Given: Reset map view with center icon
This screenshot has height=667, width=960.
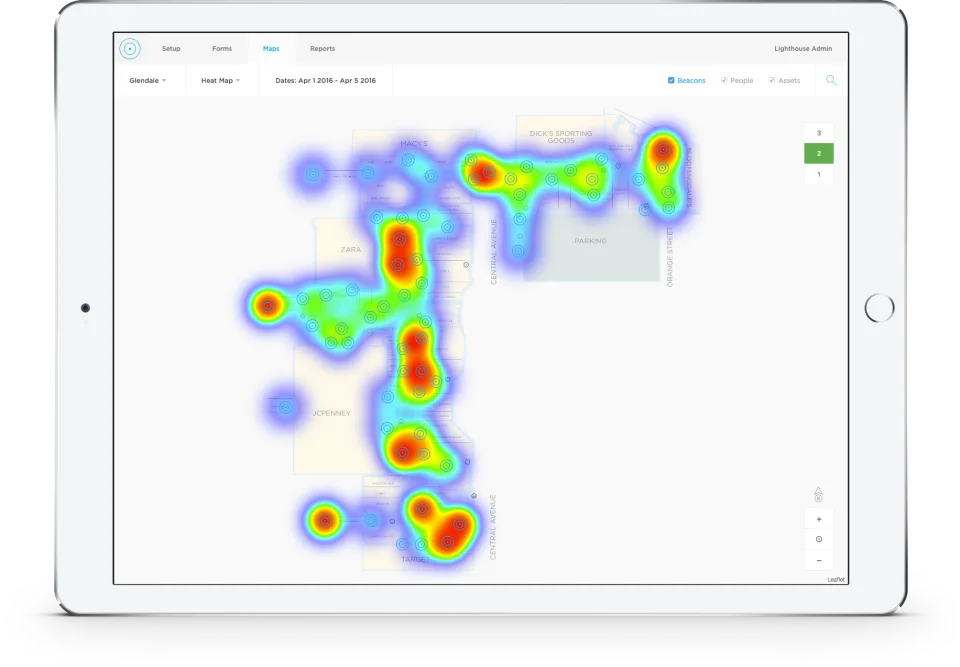Looking at the screenshot, I should 819,540.
